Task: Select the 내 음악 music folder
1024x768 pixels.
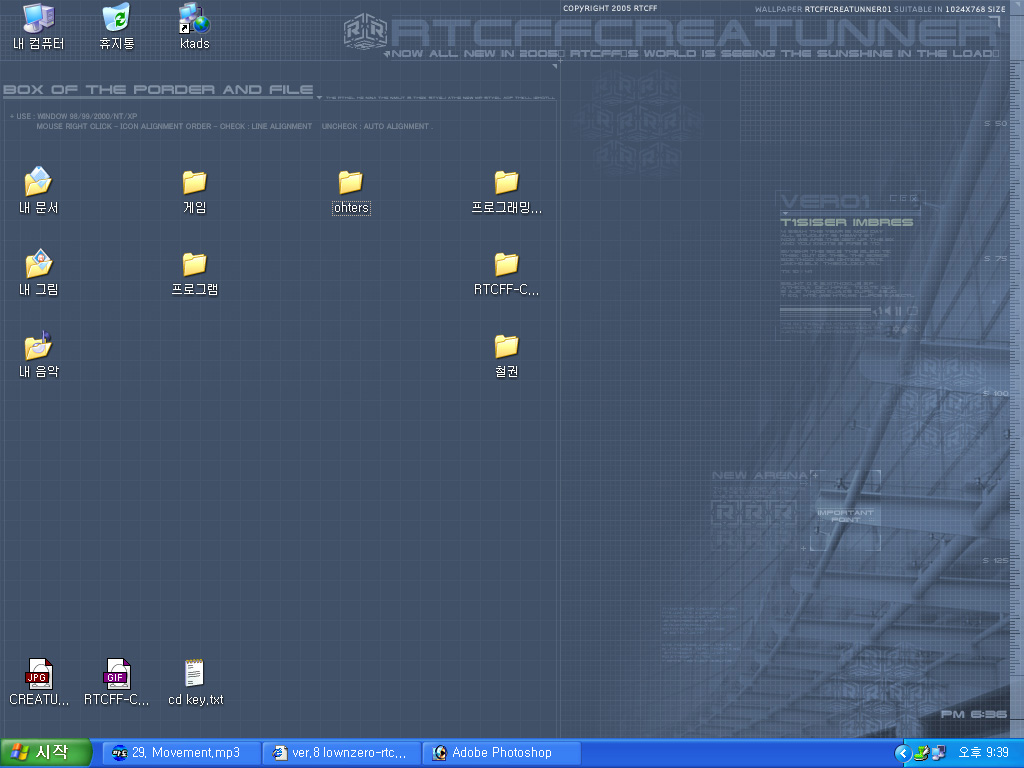Action: pyautogui.click(x=38, y=346)
